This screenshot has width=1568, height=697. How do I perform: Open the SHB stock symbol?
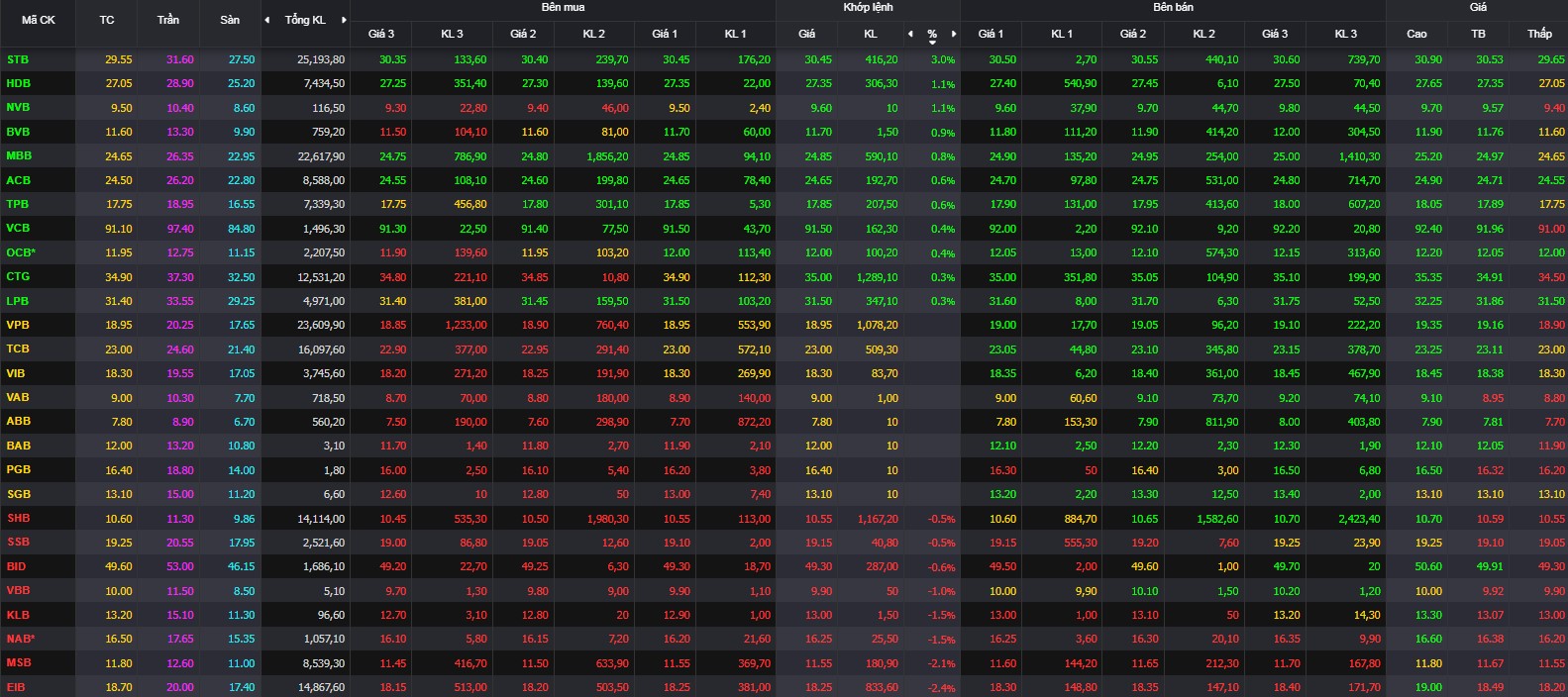[19, 518]
